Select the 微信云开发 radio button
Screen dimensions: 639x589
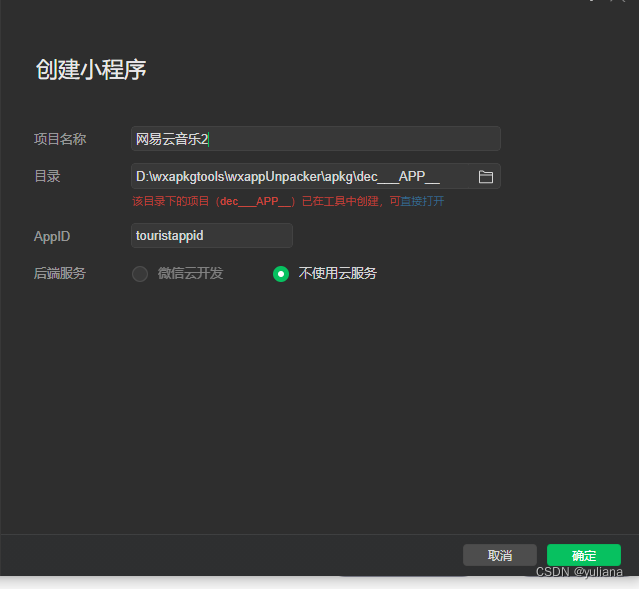140,274
